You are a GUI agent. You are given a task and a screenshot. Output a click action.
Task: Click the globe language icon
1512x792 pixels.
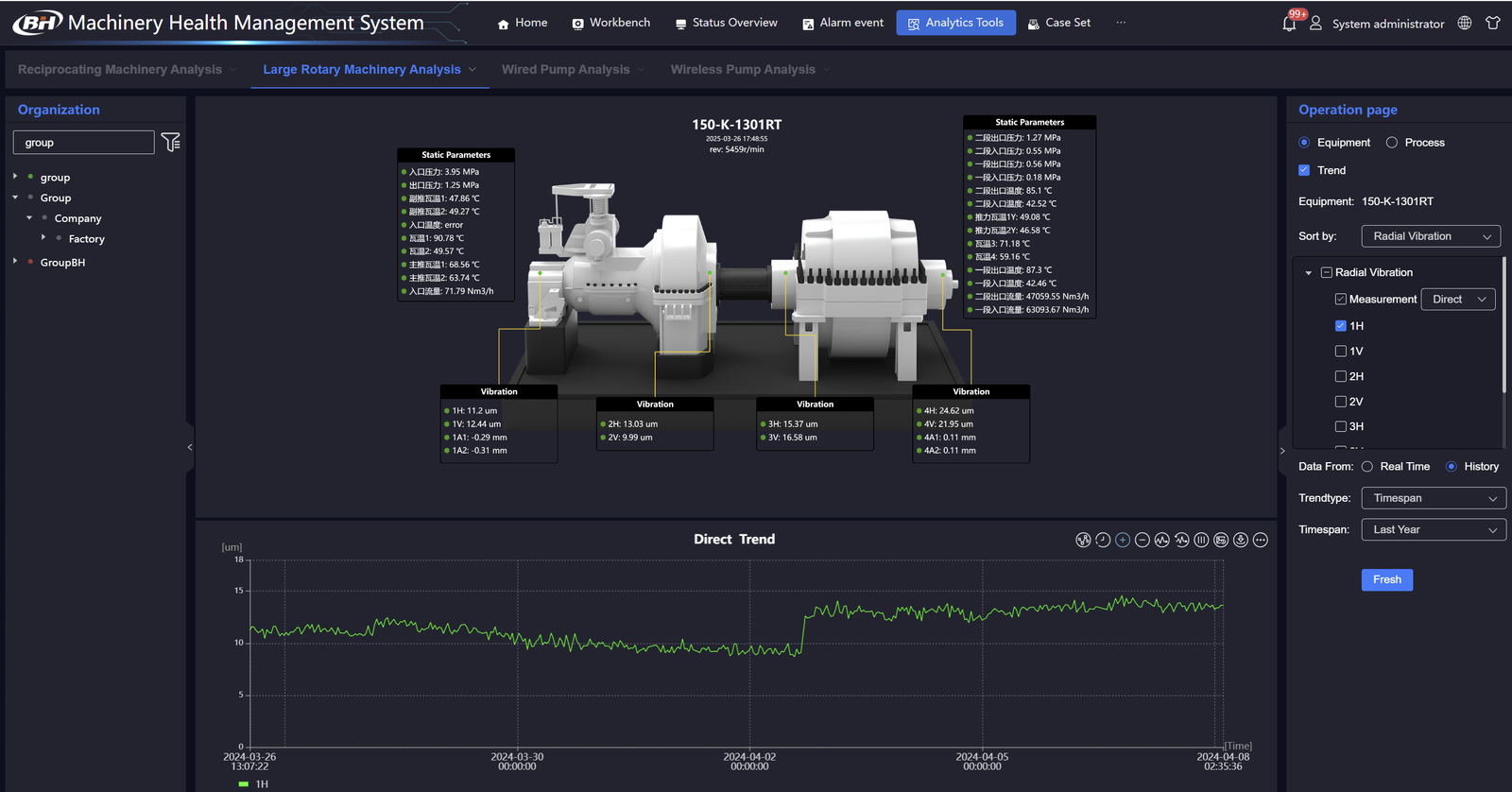[1465, 23]
